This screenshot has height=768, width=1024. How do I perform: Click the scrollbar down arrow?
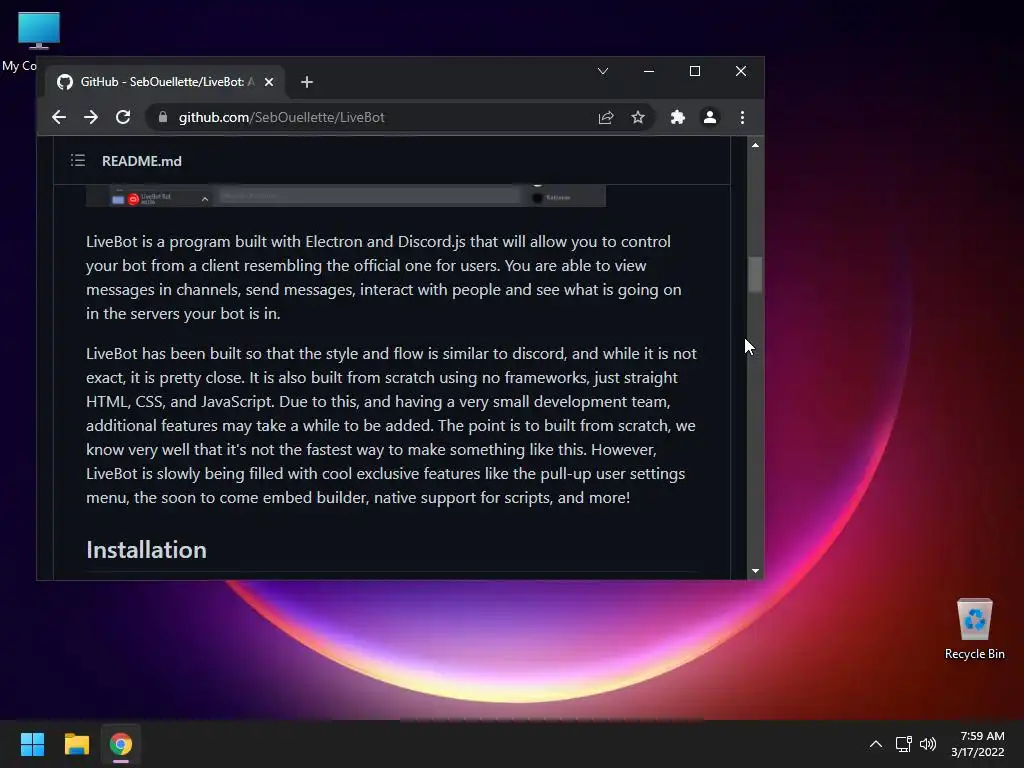click(x=756, y=571)
